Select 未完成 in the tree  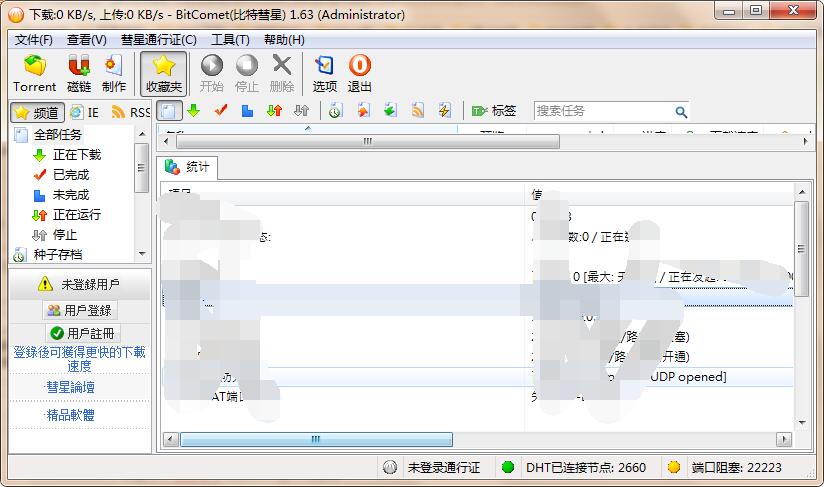71,195
